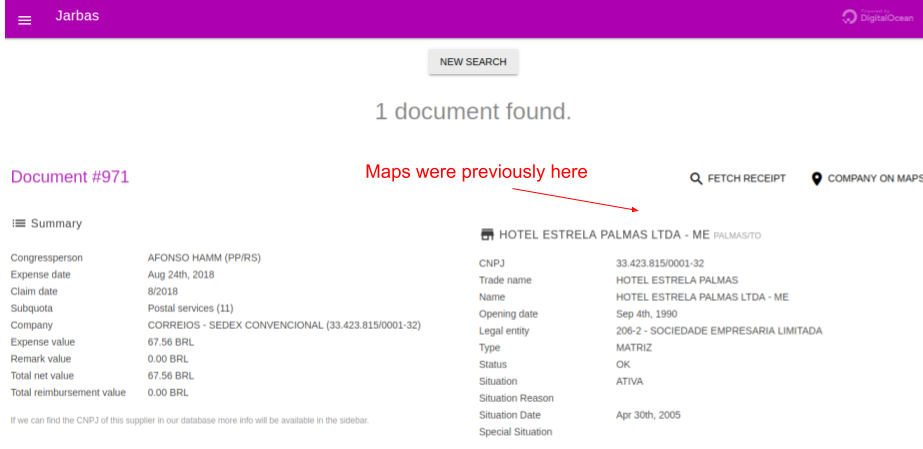Click the store icon beside Hotel Estrela Palmas
923x449 pixels.
coord(487,235)
